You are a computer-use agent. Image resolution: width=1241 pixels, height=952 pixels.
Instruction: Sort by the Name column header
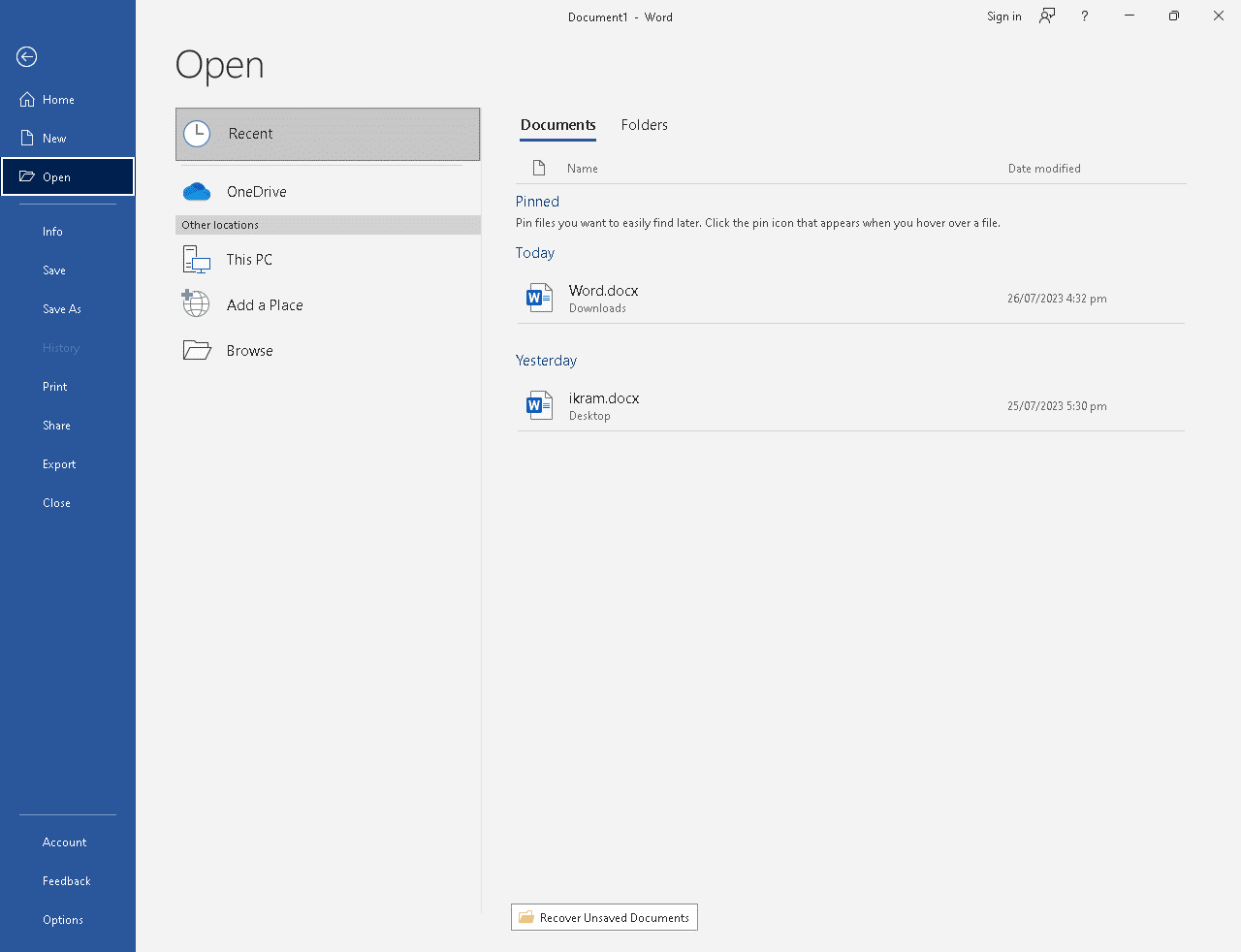point(583,169)
